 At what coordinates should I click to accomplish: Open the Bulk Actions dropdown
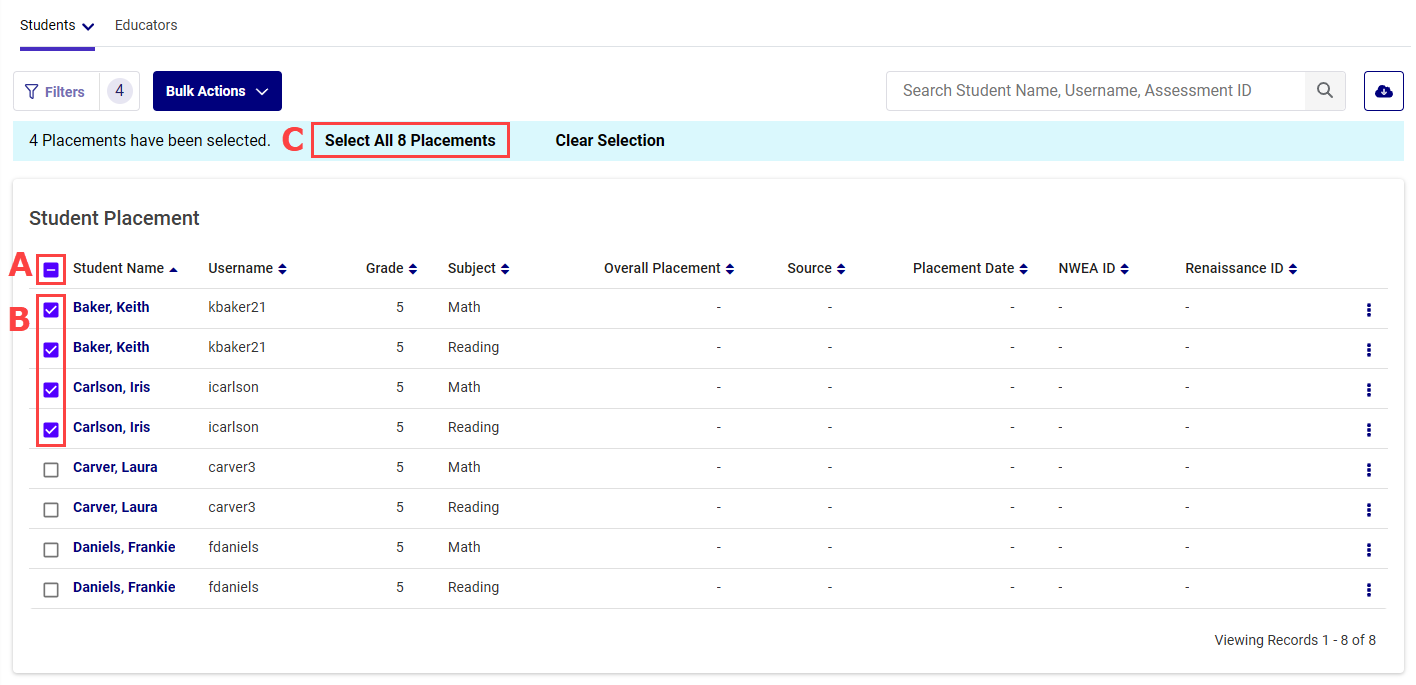point(217,91)
